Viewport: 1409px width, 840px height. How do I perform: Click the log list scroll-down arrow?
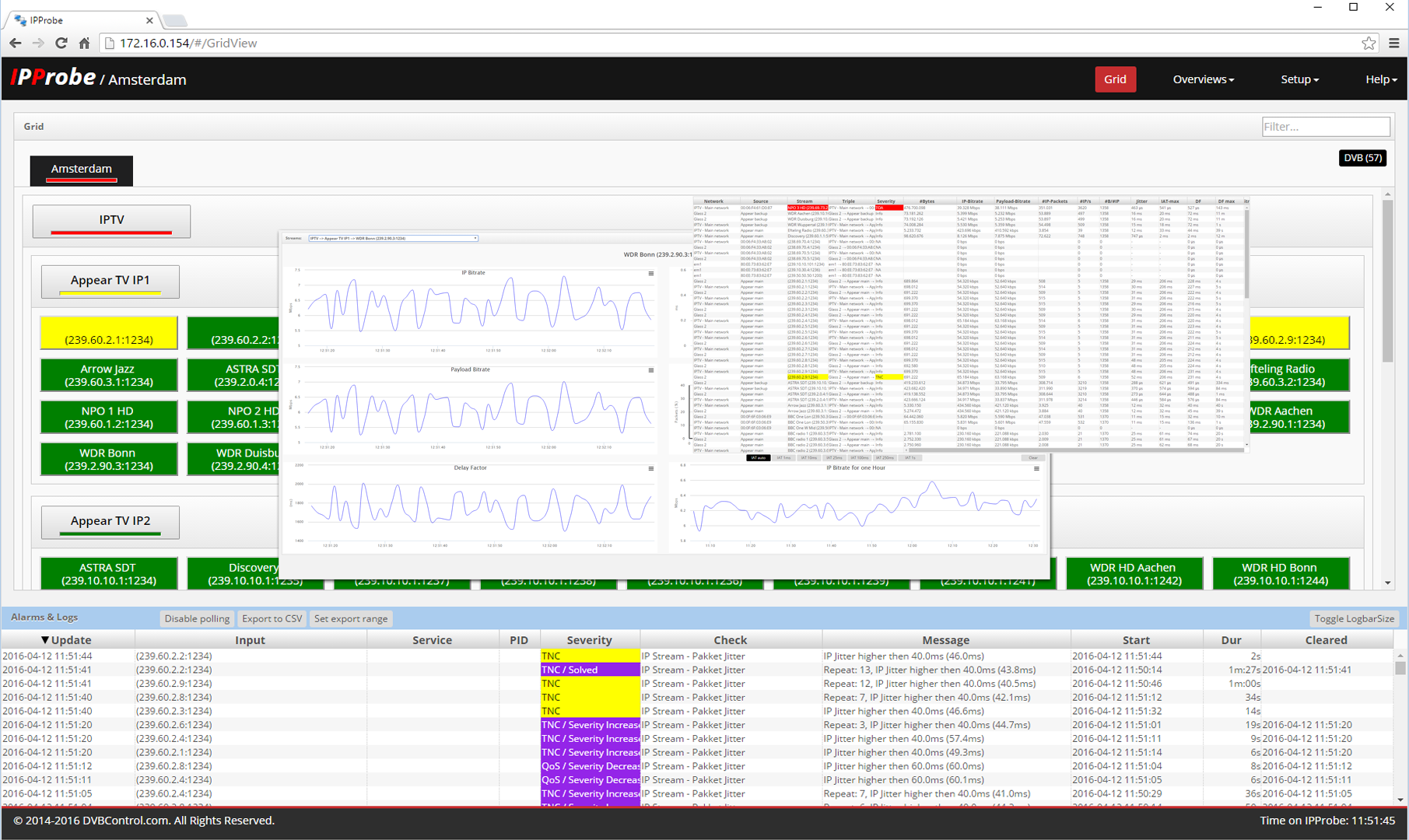[1400, 799]
